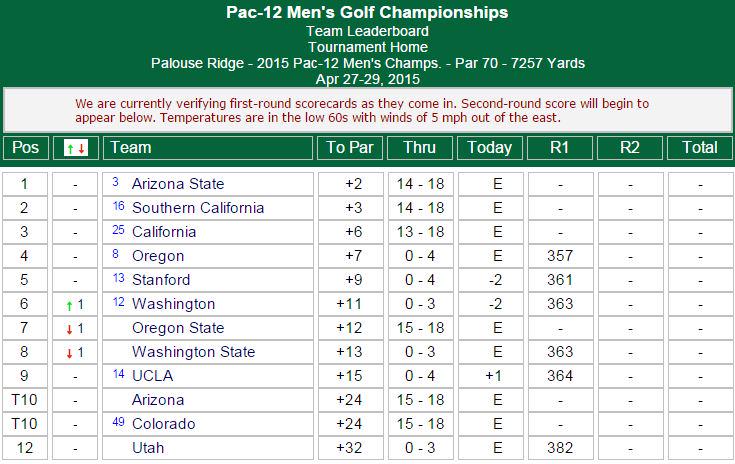The height and width of the screenshot is (464, 735).
Task: Click Arizona State's rank number 3
Action: click(115, 182)
